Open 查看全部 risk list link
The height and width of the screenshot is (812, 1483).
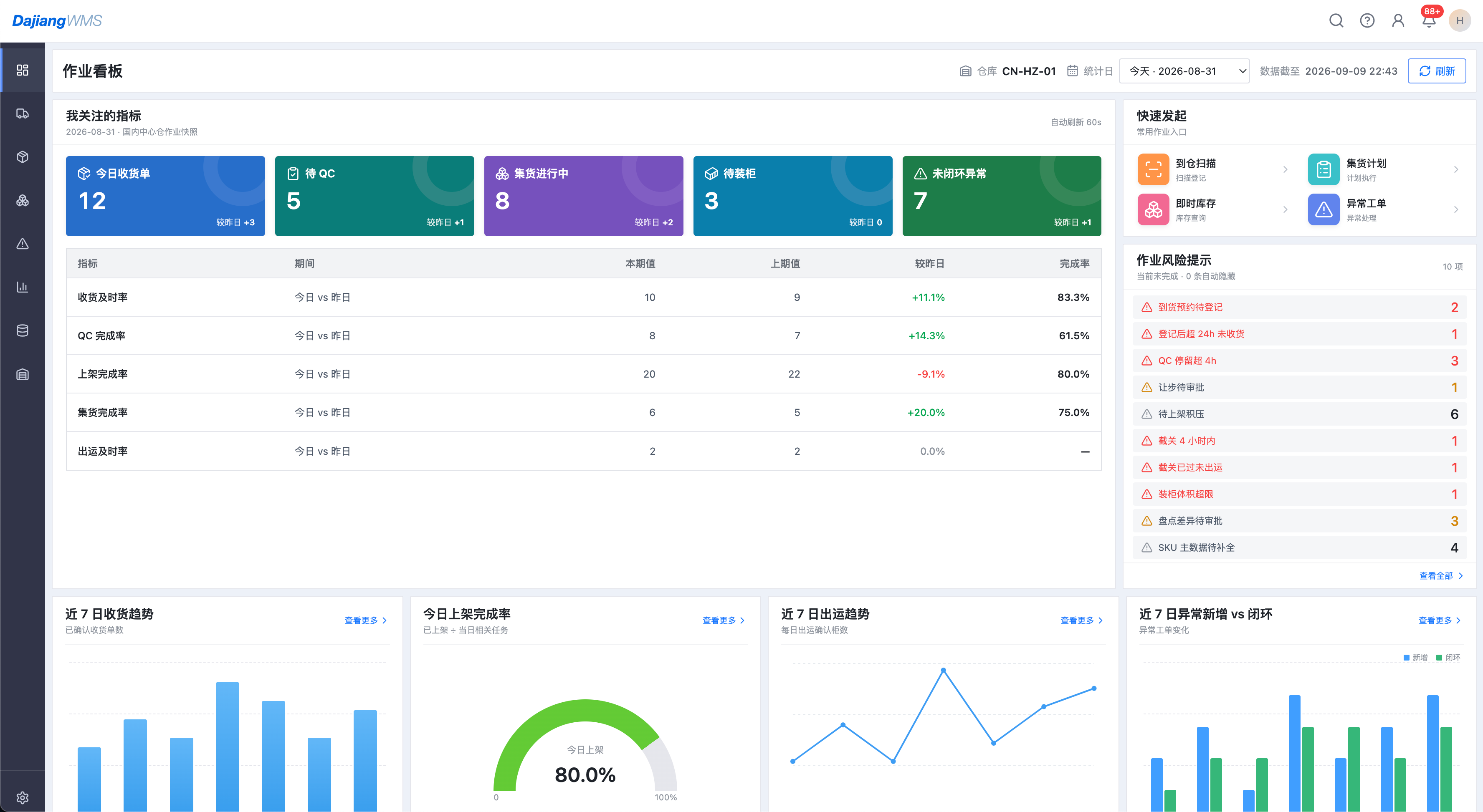(1441, 575)
